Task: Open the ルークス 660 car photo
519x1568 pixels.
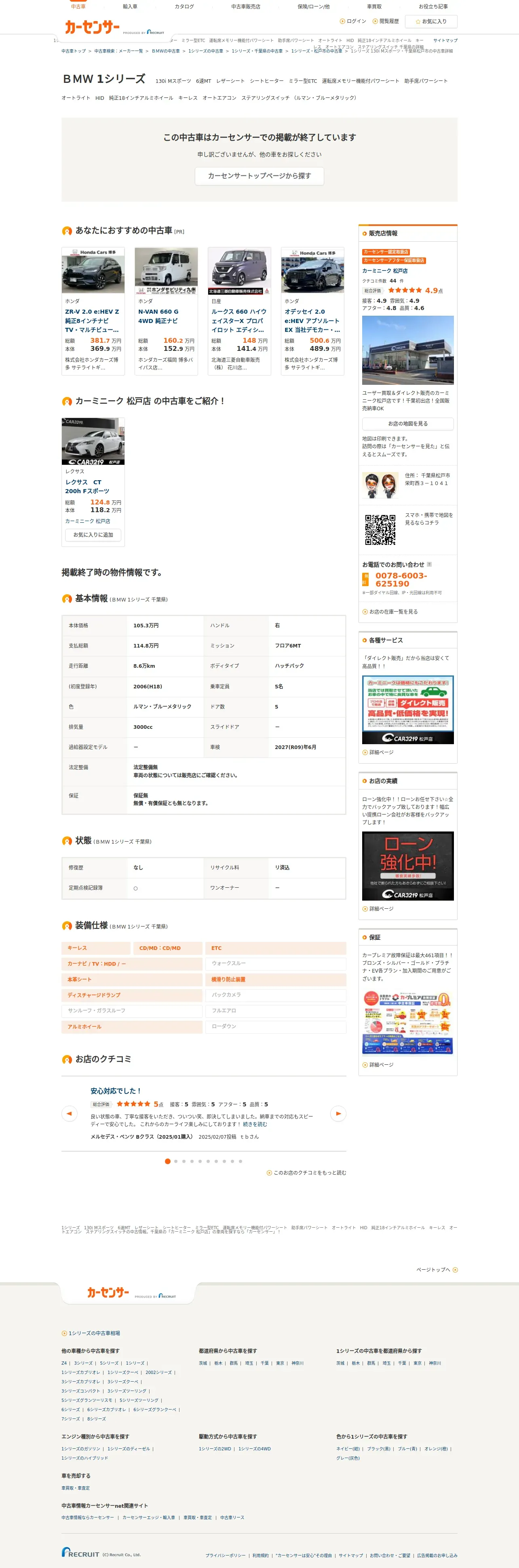Action: point(239,271)
